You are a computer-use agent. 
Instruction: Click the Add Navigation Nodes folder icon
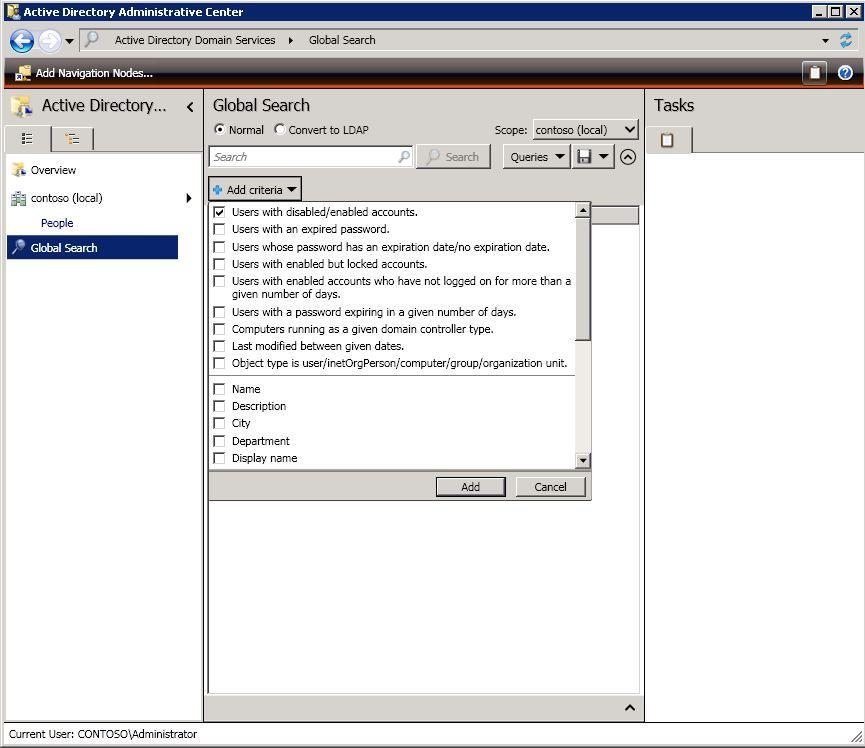(23, 73)
